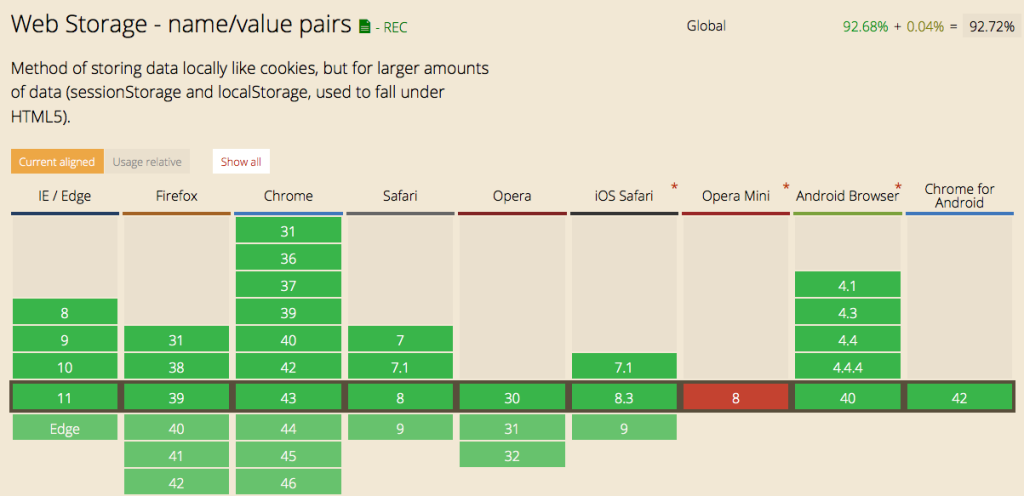Select the Opera 32 version cell
The width and height of the screenshot is (1024, 496).
(512, 456)
